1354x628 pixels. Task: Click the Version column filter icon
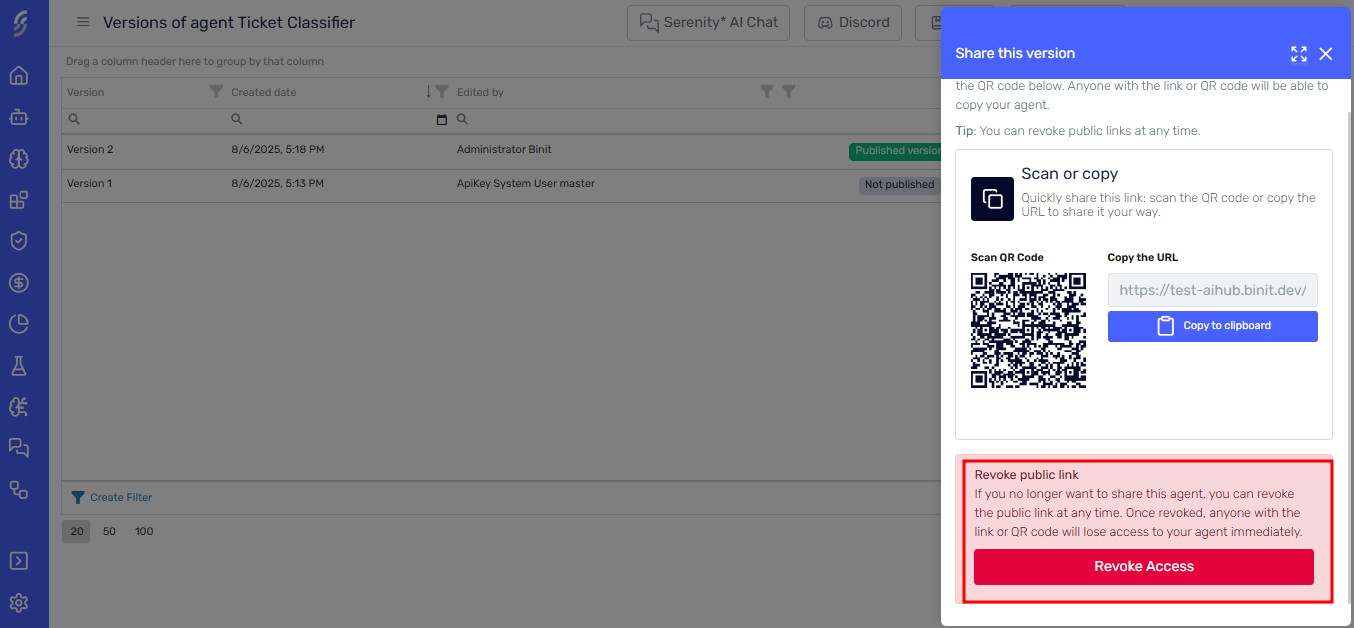coord(216,92)
